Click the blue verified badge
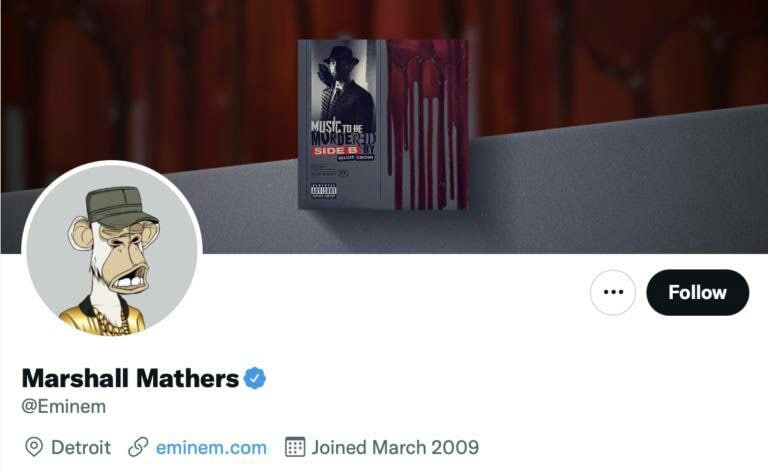 tap(256, 378)
